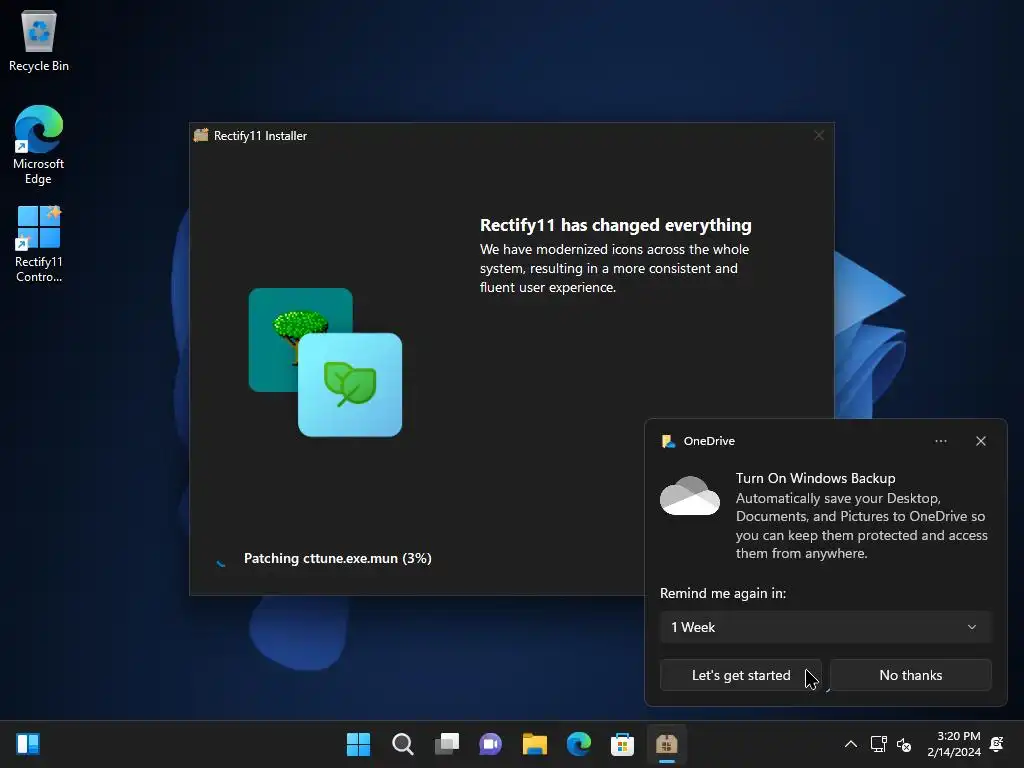The image size is (1024, 768).
Task: Open volume muted tray icon
Action: [904, 744]
